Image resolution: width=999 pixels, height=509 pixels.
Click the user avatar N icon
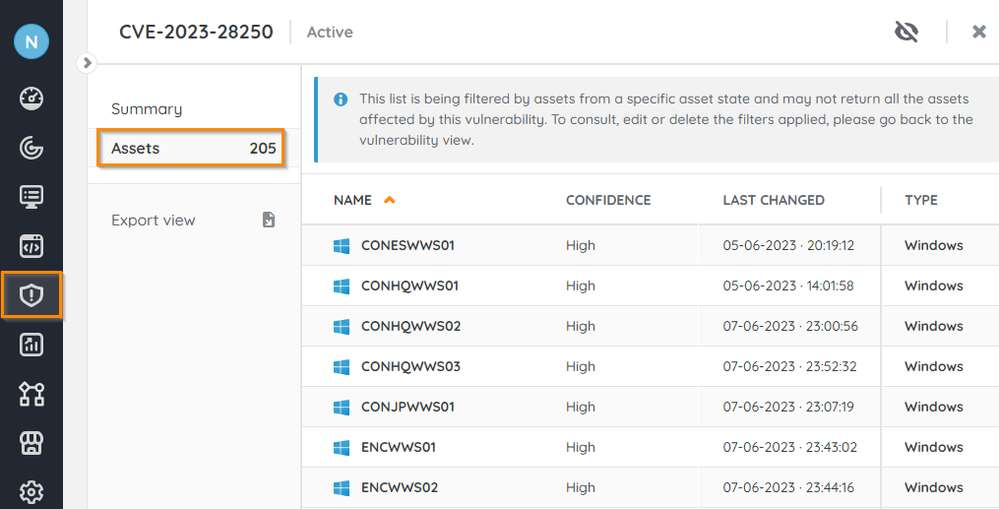point(31,42)
